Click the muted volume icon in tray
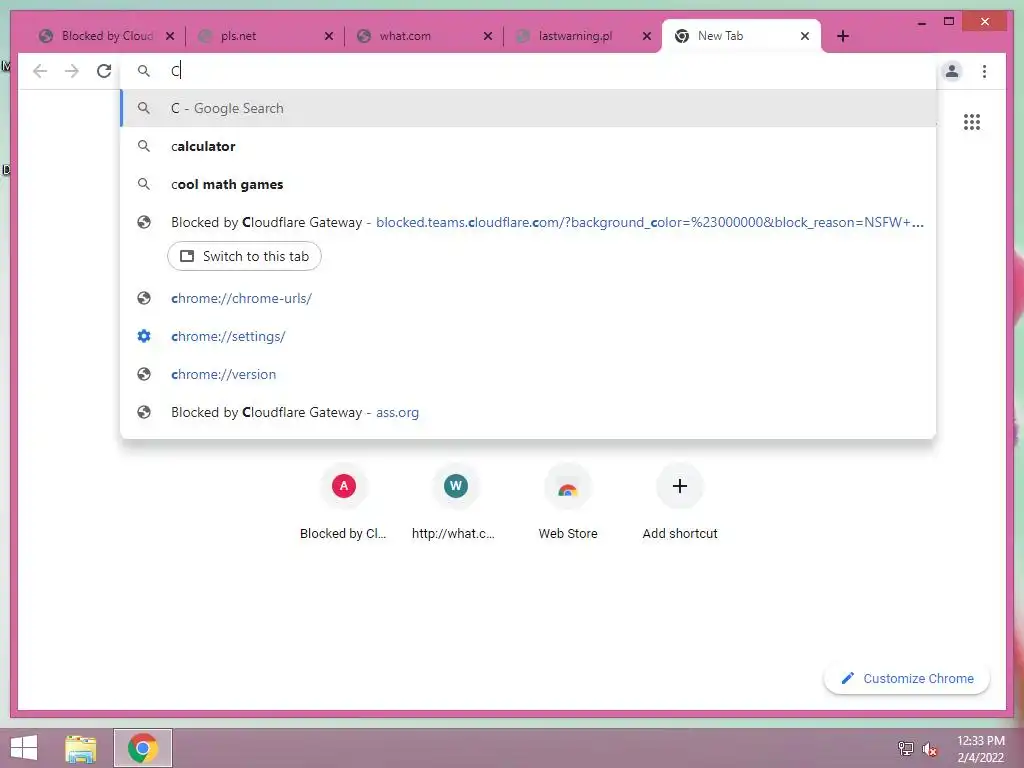The width and height of the screenshot is (1024, 768). [929, 748]
